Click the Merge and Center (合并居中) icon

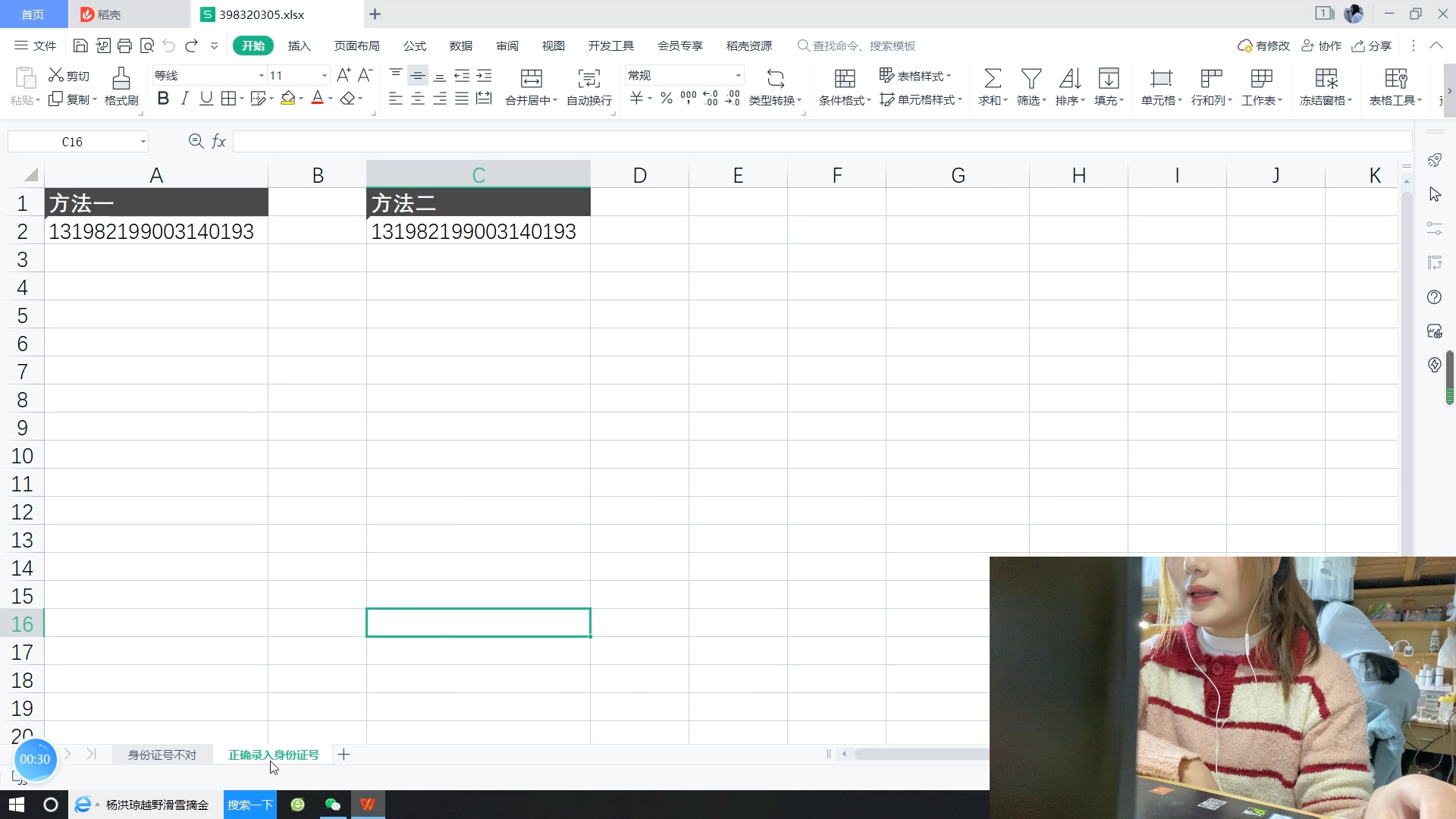pos(531,79)
